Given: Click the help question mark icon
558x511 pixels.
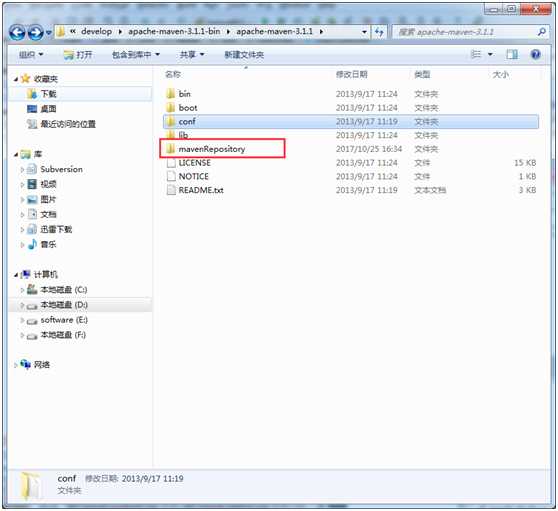Looking at the screenshot, I should tap(535, 54).
